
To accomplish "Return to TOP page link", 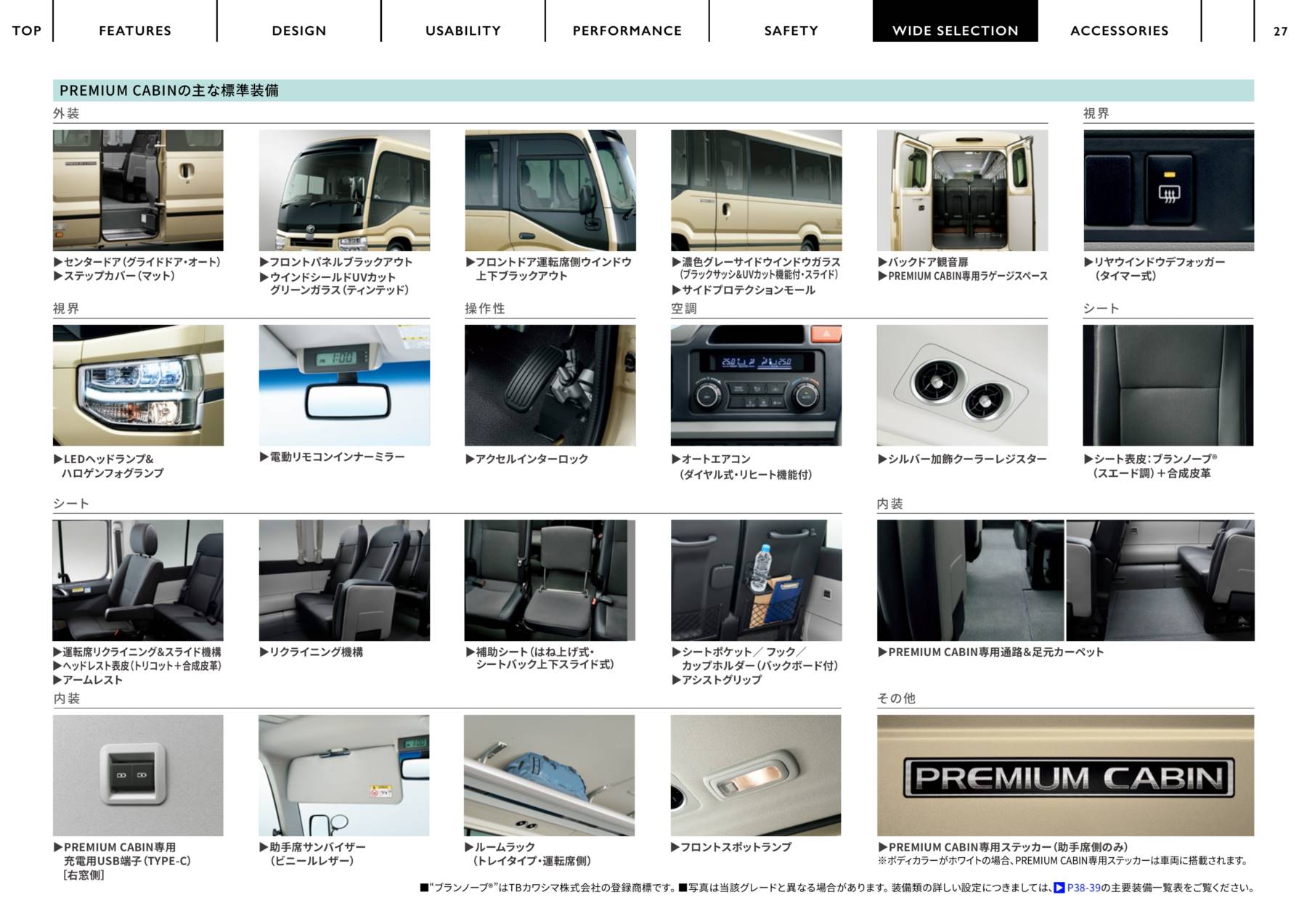I will [27, 30].
